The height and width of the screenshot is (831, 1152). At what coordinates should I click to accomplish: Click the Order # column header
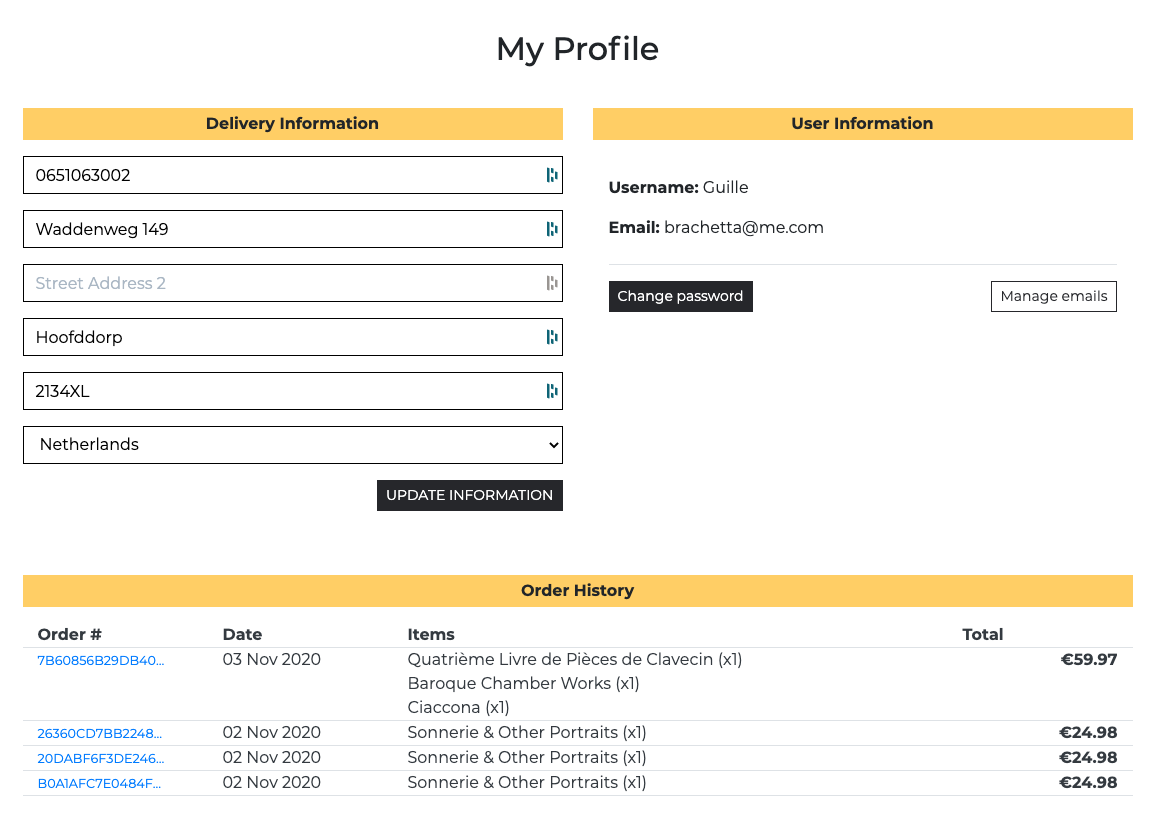(x=70, y=634)
